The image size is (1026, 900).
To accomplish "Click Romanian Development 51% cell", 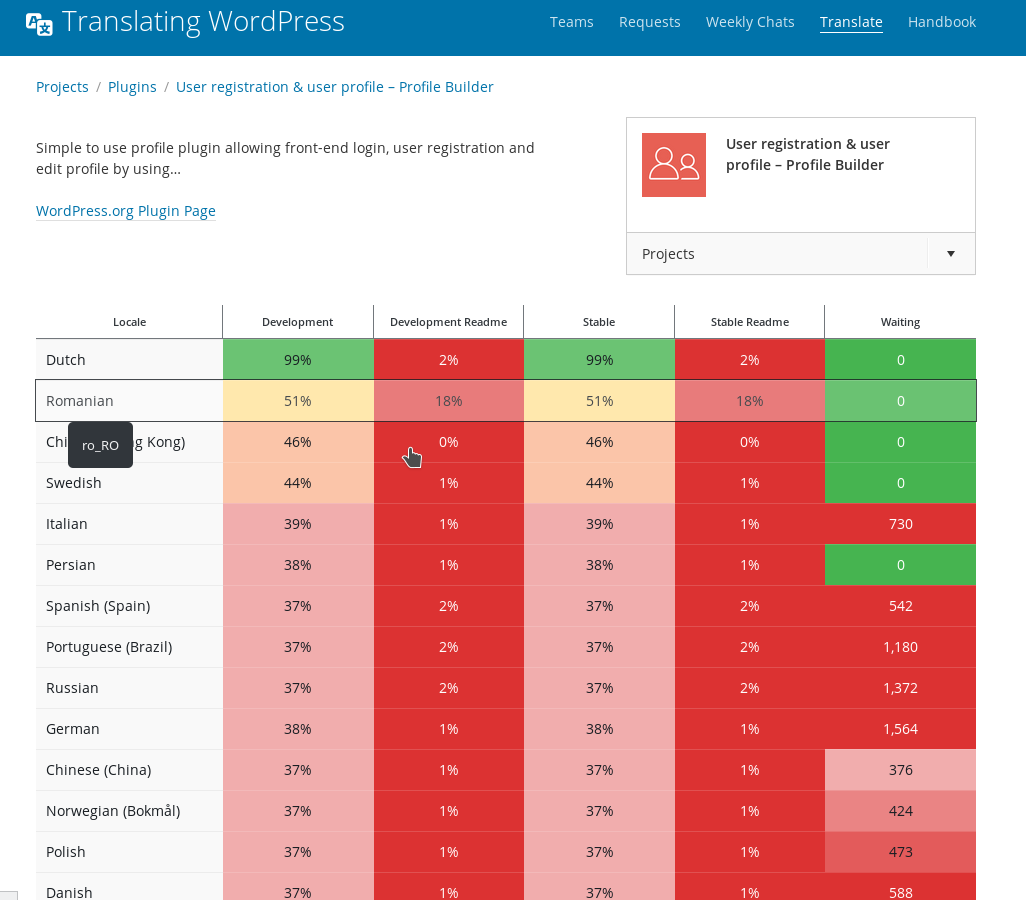I will (x=298, y=401).
